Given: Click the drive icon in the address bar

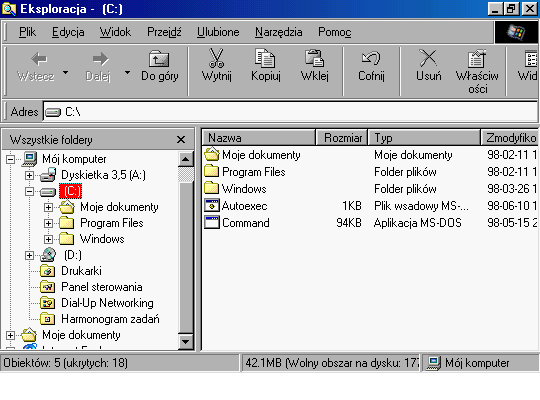Looking at the screenshot, I should click(x=53, y=112).
